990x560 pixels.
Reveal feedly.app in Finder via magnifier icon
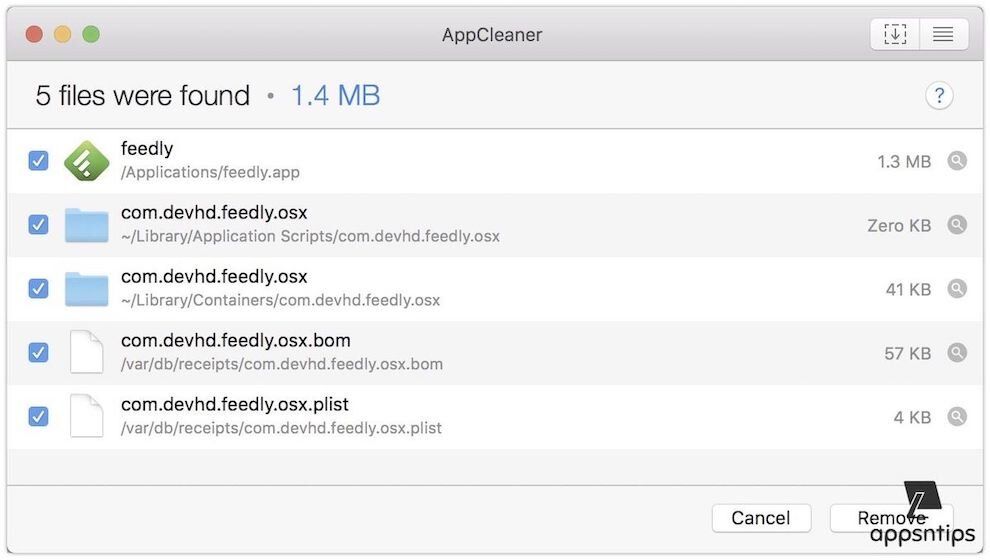pyautogui.click(x=957, y=161)
